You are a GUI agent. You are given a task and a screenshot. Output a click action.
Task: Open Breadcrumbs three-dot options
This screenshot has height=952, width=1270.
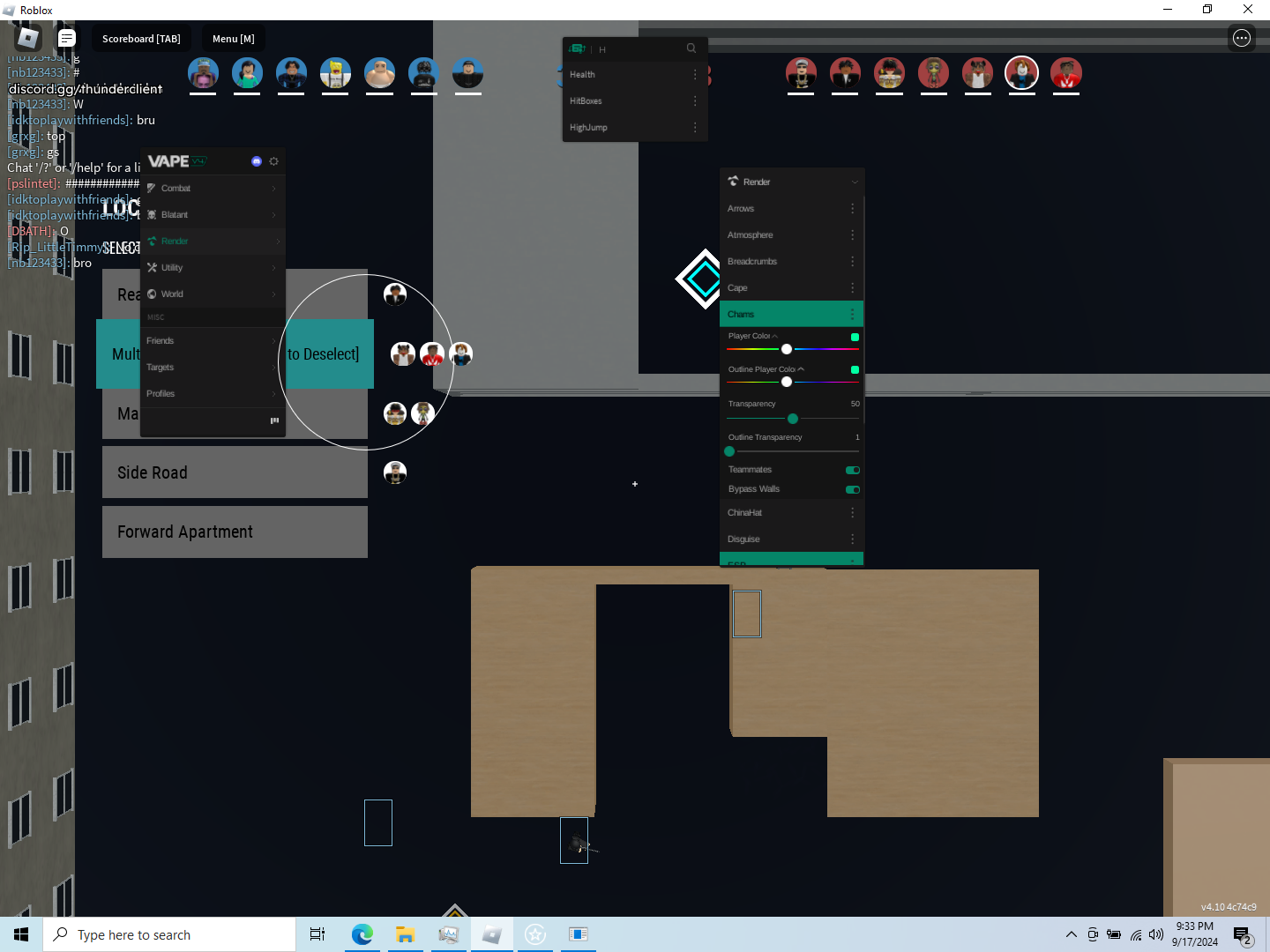pos(852,261)
